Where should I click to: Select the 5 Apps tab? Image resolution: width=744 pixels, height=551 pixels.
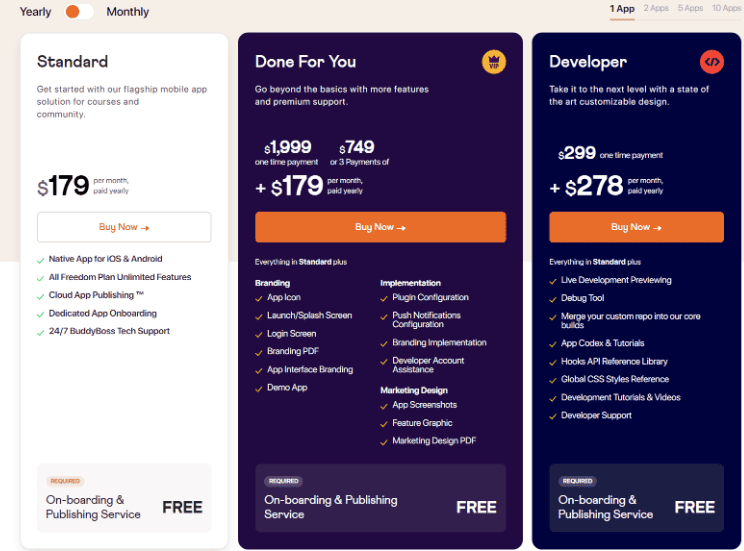pos(690,9)
